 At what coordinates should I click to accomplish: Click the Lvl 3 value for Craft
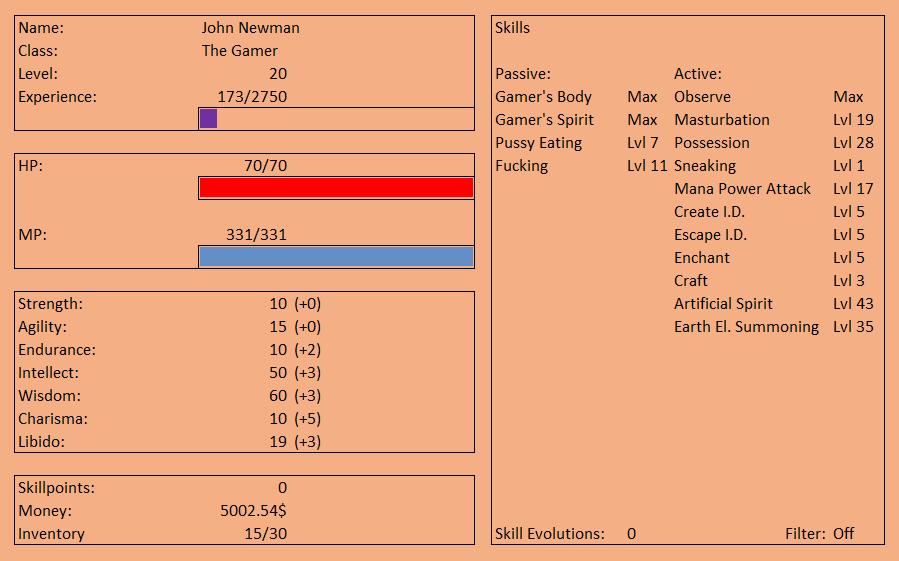tap(849, 280)
